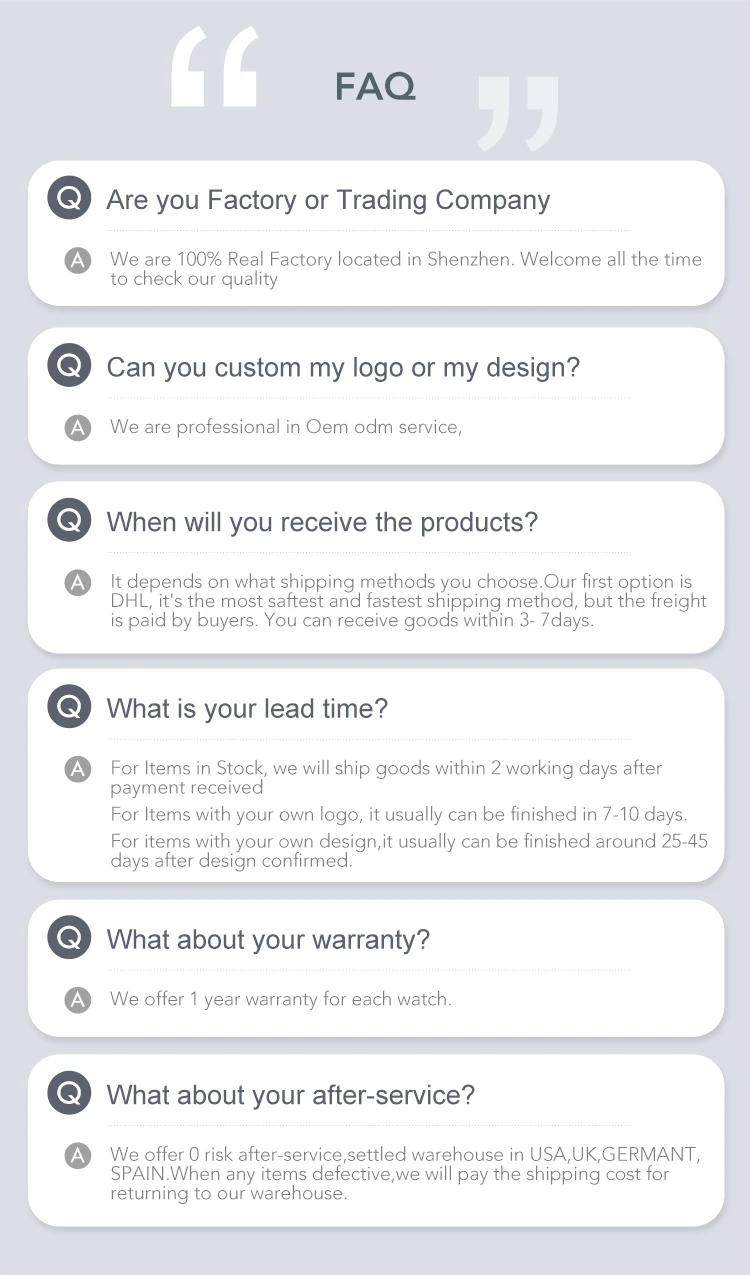This screenshot has width=750, height=1275.
Task: Click the Q icon beside 'When will you receive the products?'
Action: [69, 521]
